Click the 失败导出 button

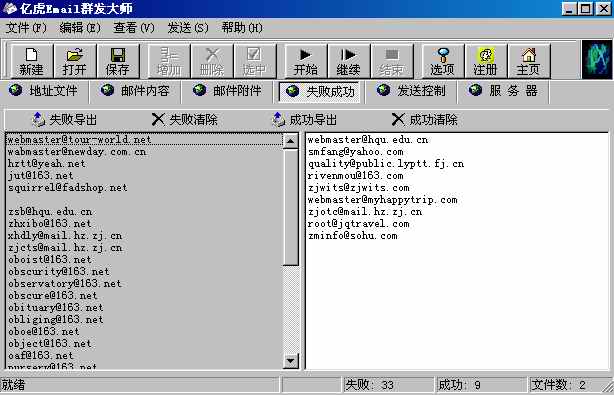click(65, 120)
